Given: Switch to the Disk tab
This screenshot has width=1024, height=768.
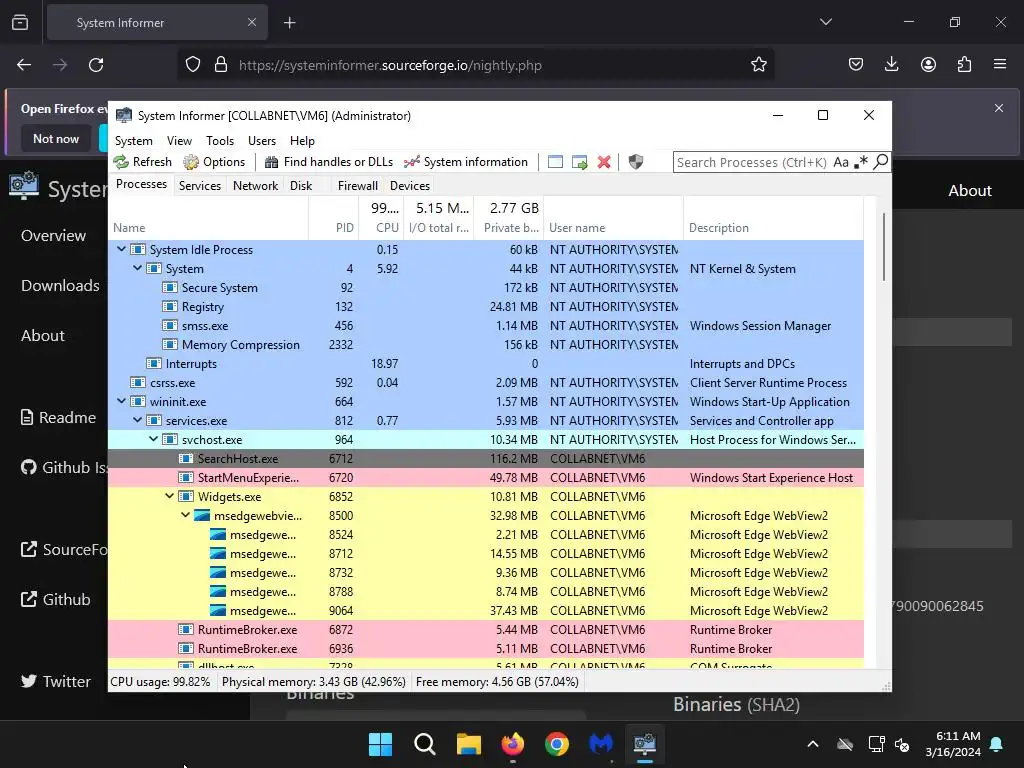Looking at the screenshot, I should pyautogui.click(x=301, y=185).
